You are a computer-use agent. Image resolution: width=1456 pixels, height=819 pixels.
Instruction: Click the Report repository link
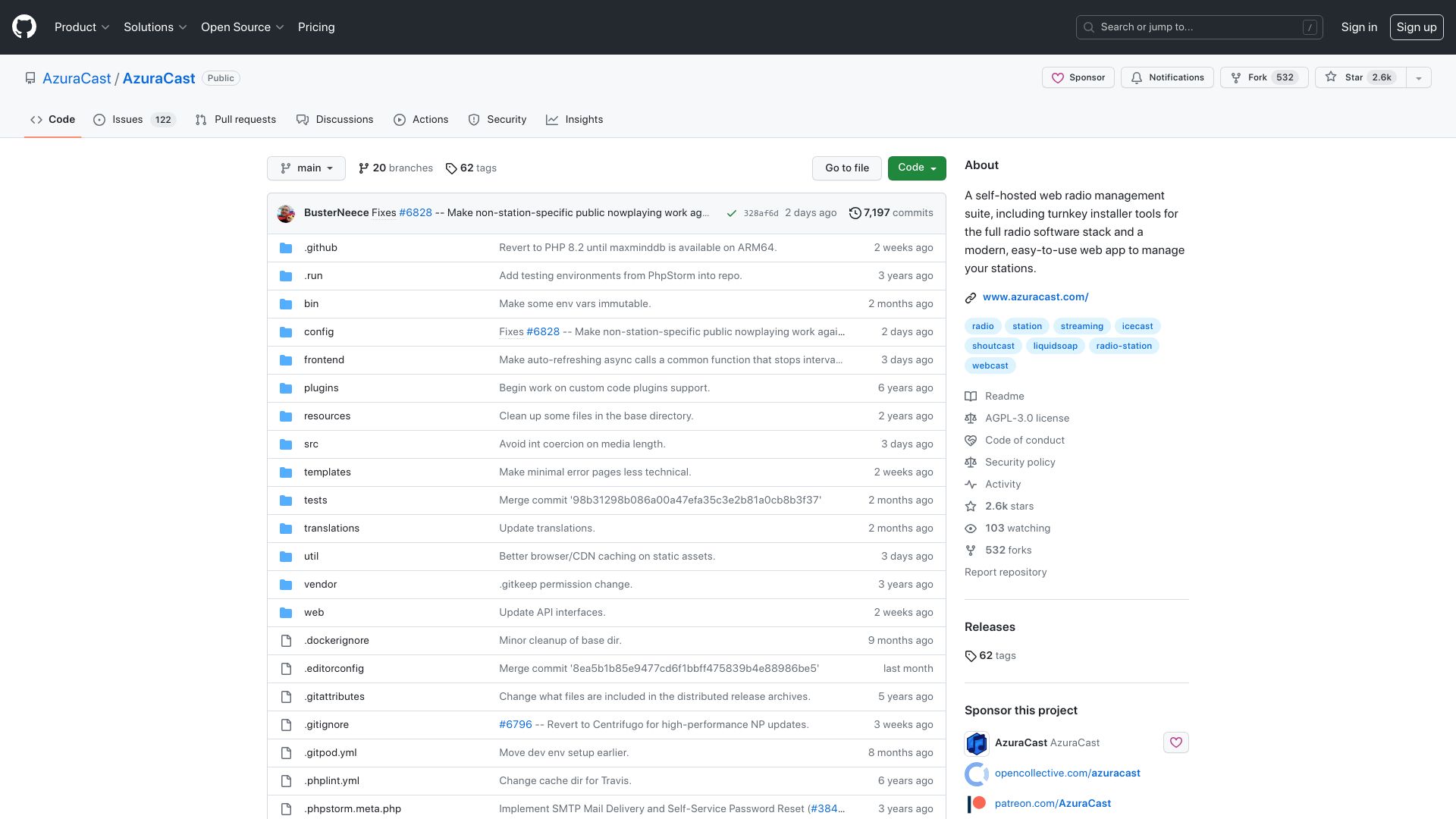coord(1006,573)
